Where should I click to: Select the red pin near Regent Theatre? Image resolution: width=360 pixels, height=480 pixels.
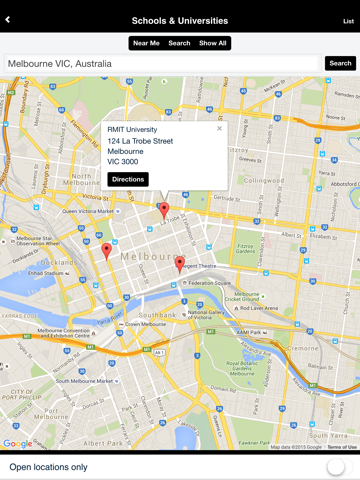(180, 265)
